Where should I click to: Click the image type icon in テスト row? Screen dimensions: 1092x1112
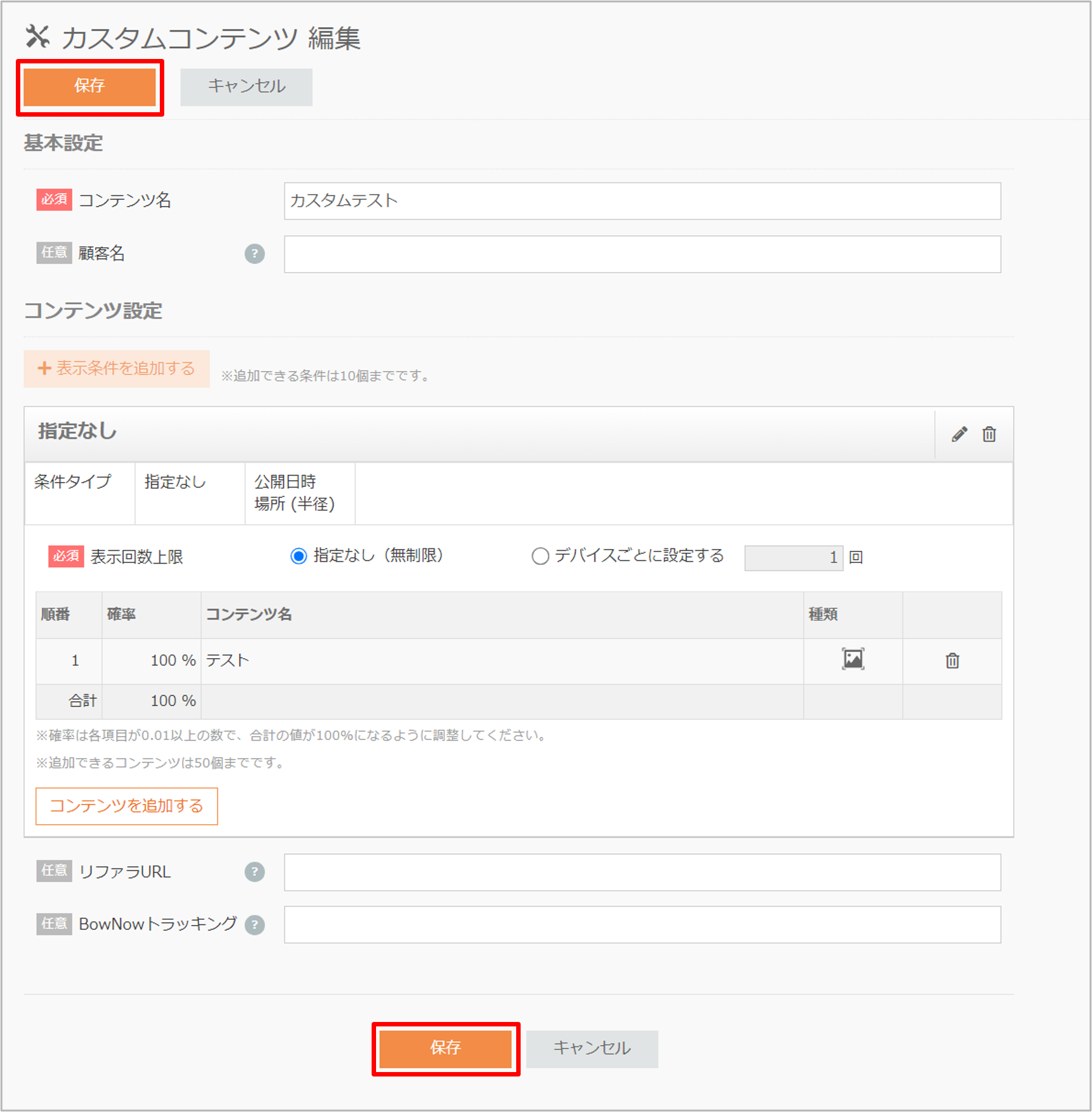click(x=853, y=659)
